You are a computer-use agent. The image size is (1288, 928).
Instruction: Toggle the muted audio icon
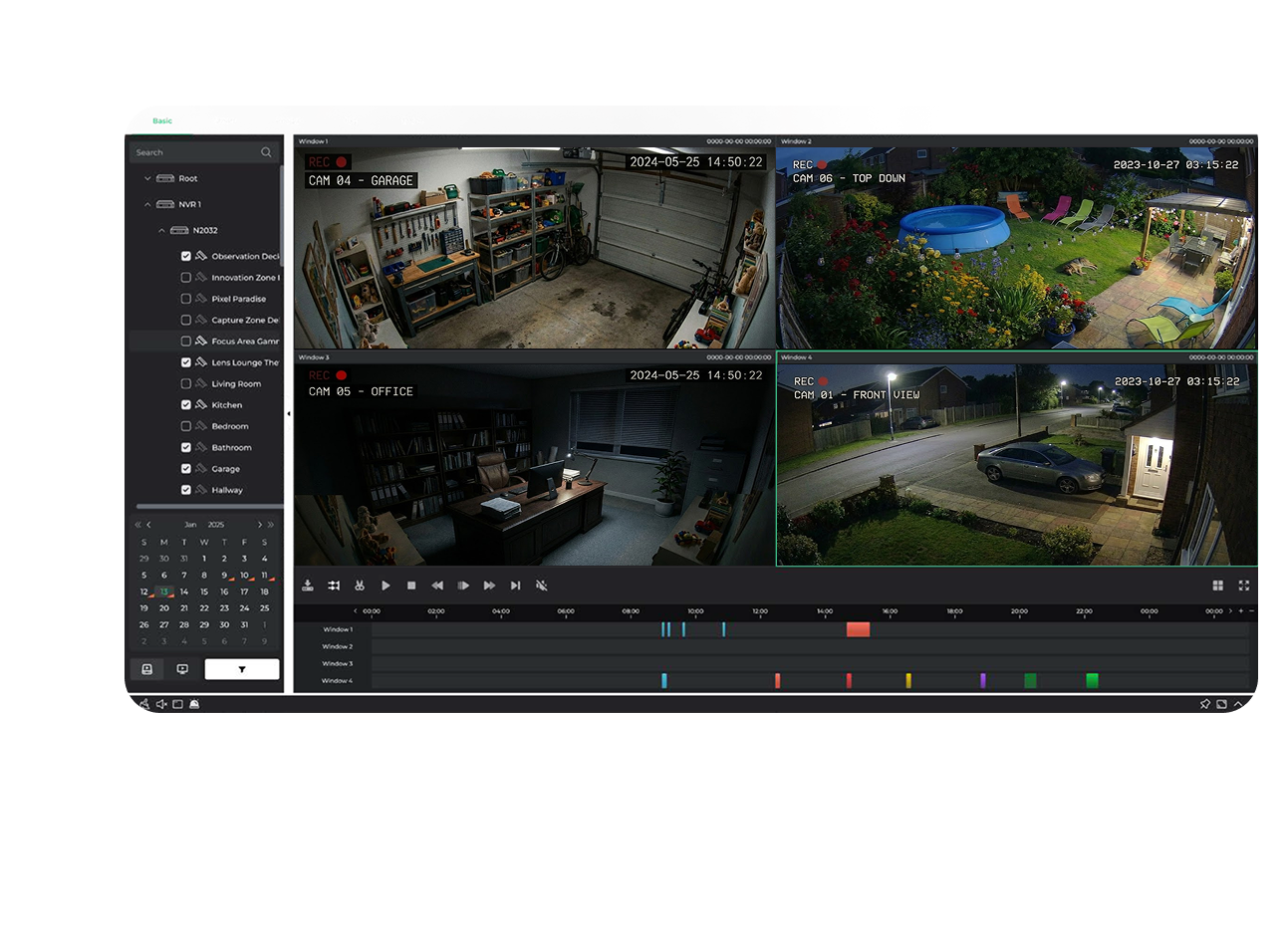click(x=542, y=585)
